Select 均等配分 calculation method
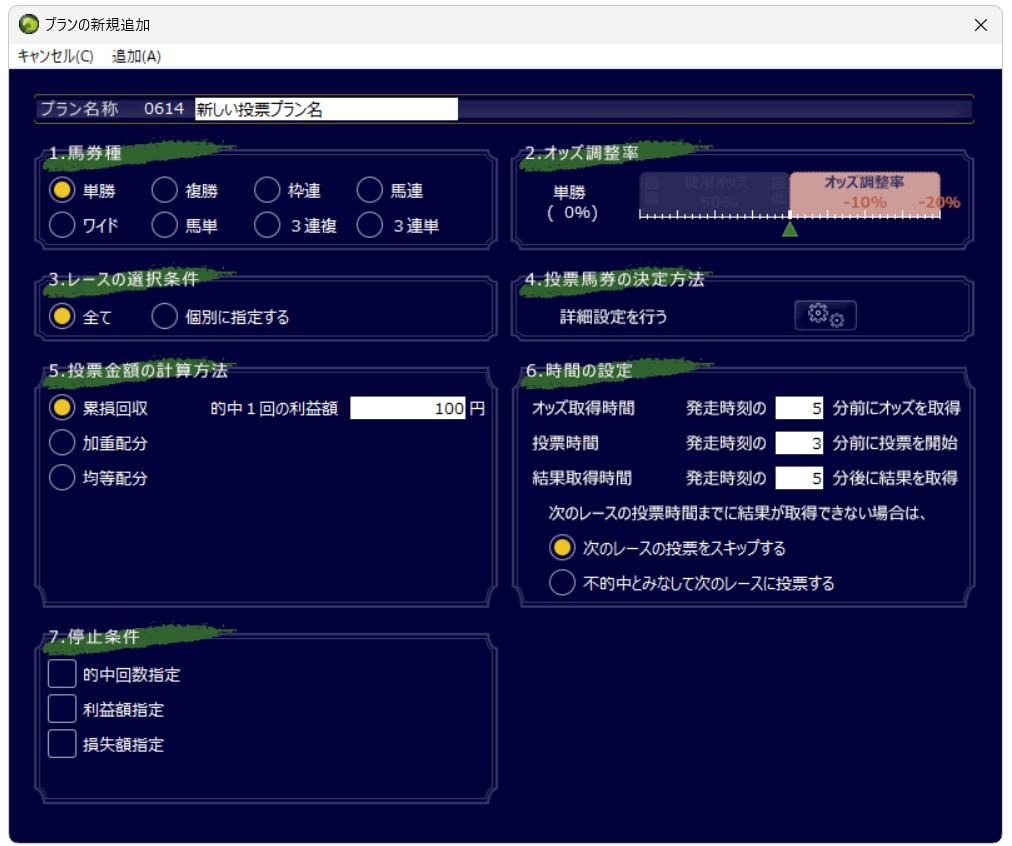1012x846 pixels. tap(62, 478)
